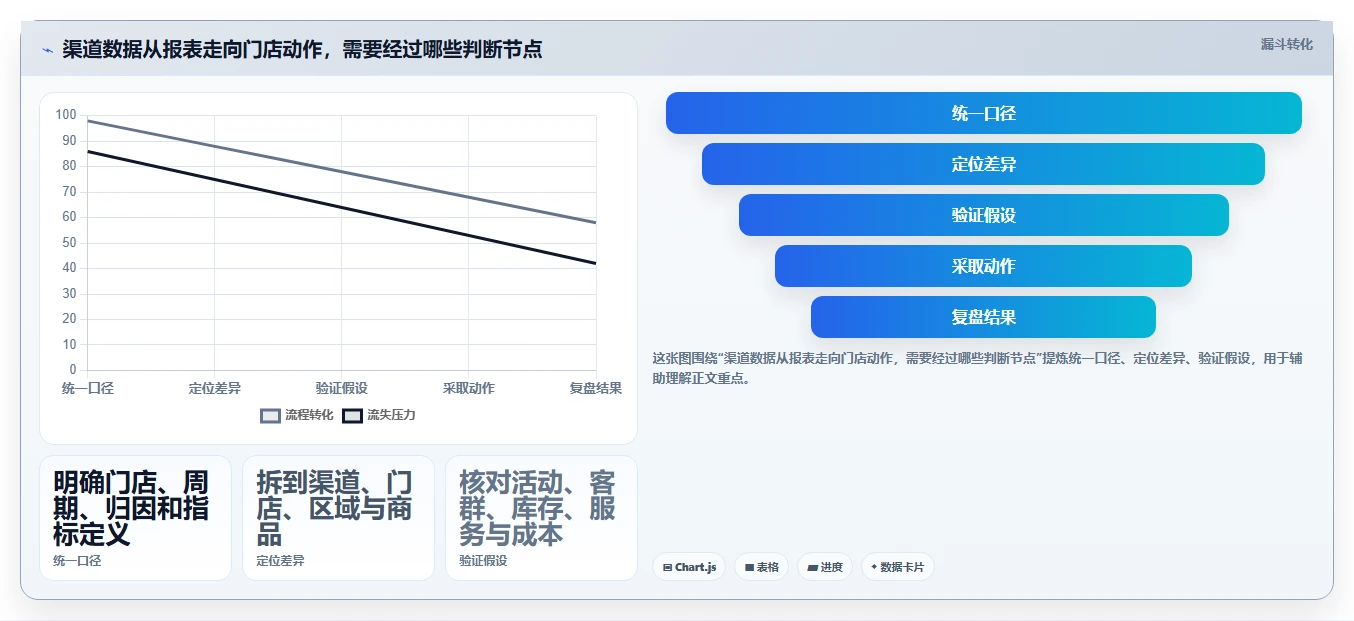The height and width of the screenshot is (621, 1354).
Task: Click y-axis value 20 on chart
Action: [69, 319]
